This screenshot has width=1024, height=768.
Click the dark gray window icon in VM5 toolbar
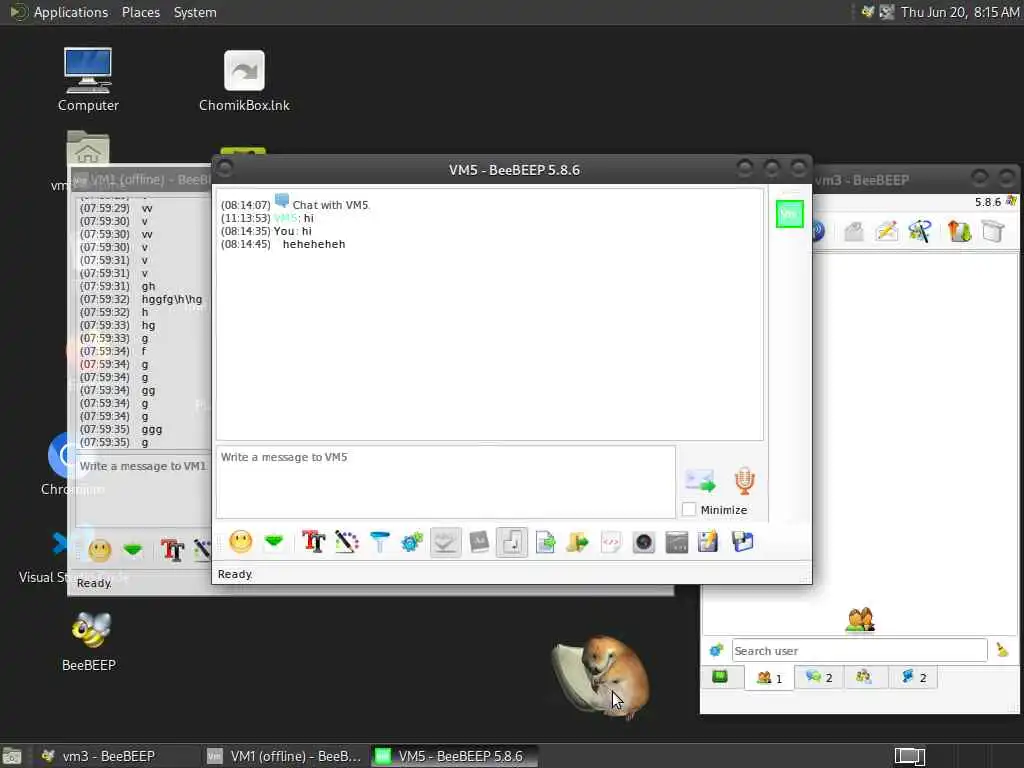(x=677, y=542)
